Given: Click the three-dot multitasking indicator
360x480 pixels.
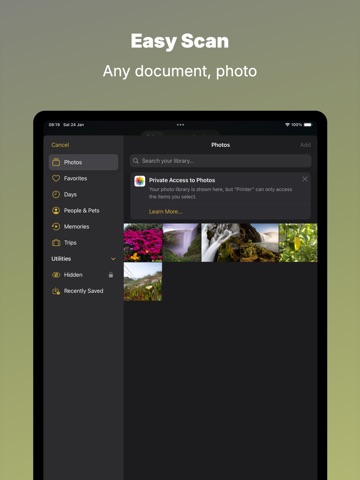Looking at the screenshot, I should (180, 125).
